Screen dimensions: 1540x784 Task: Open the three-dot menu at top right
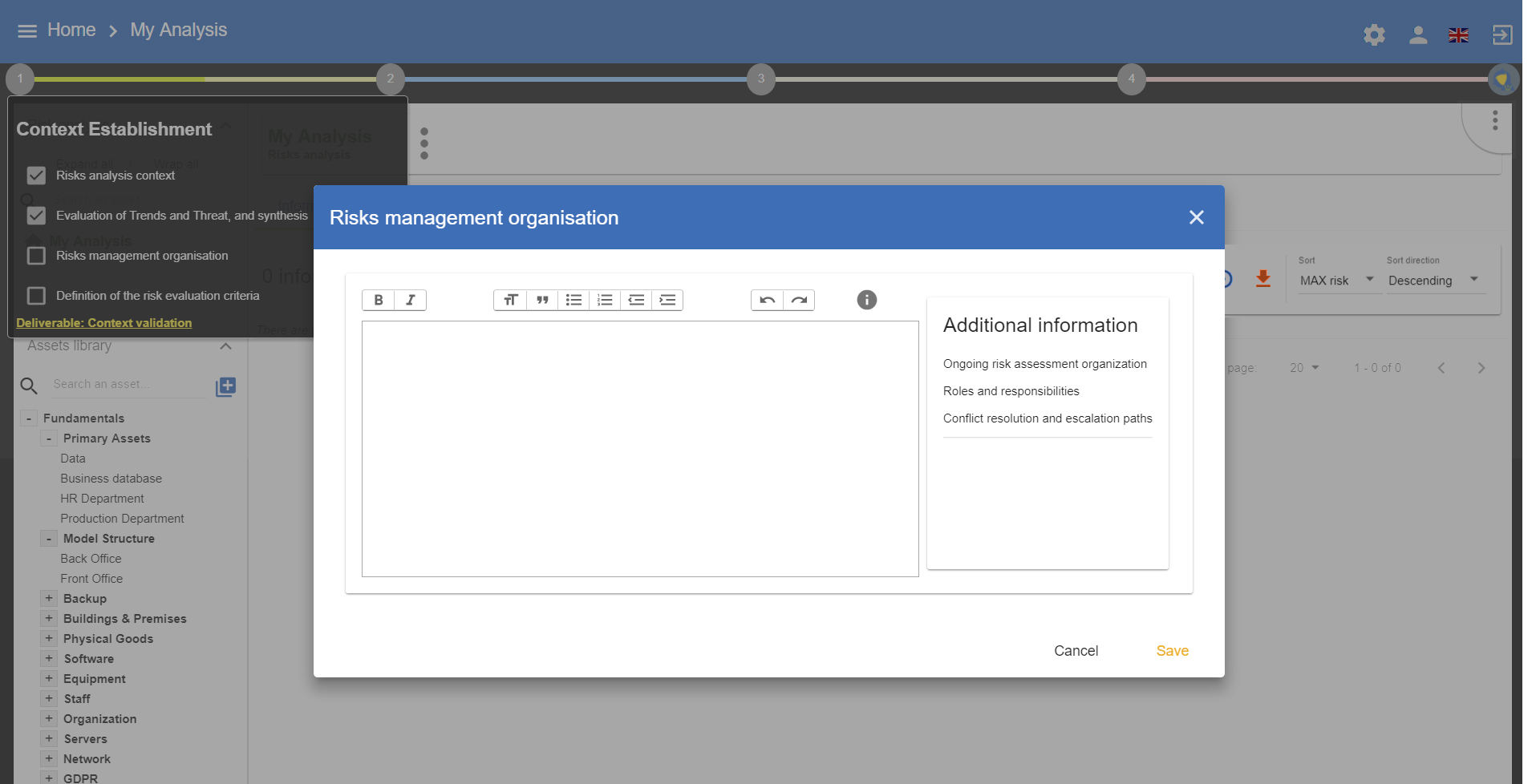tap(1495, 120)
